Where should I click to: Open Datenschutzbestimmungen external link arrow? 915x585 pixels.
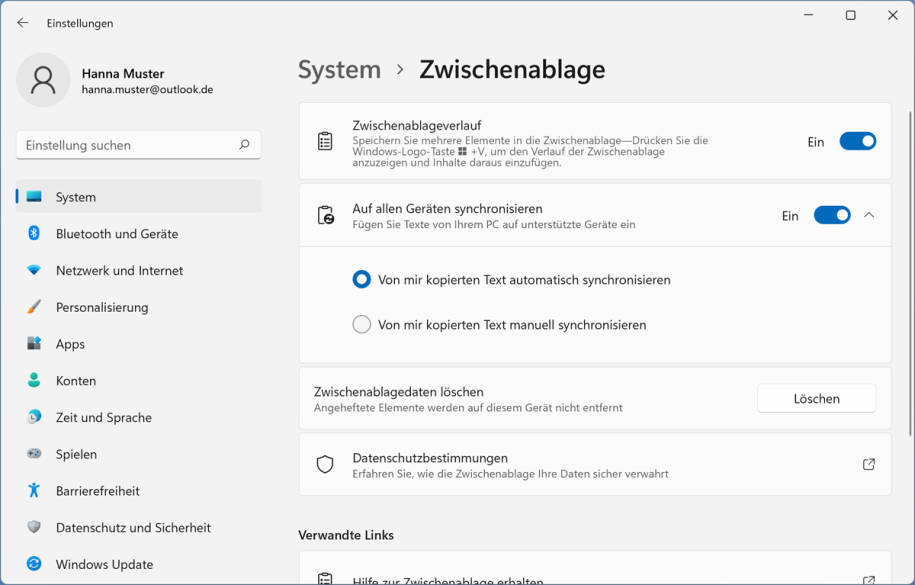pos(868,465)
